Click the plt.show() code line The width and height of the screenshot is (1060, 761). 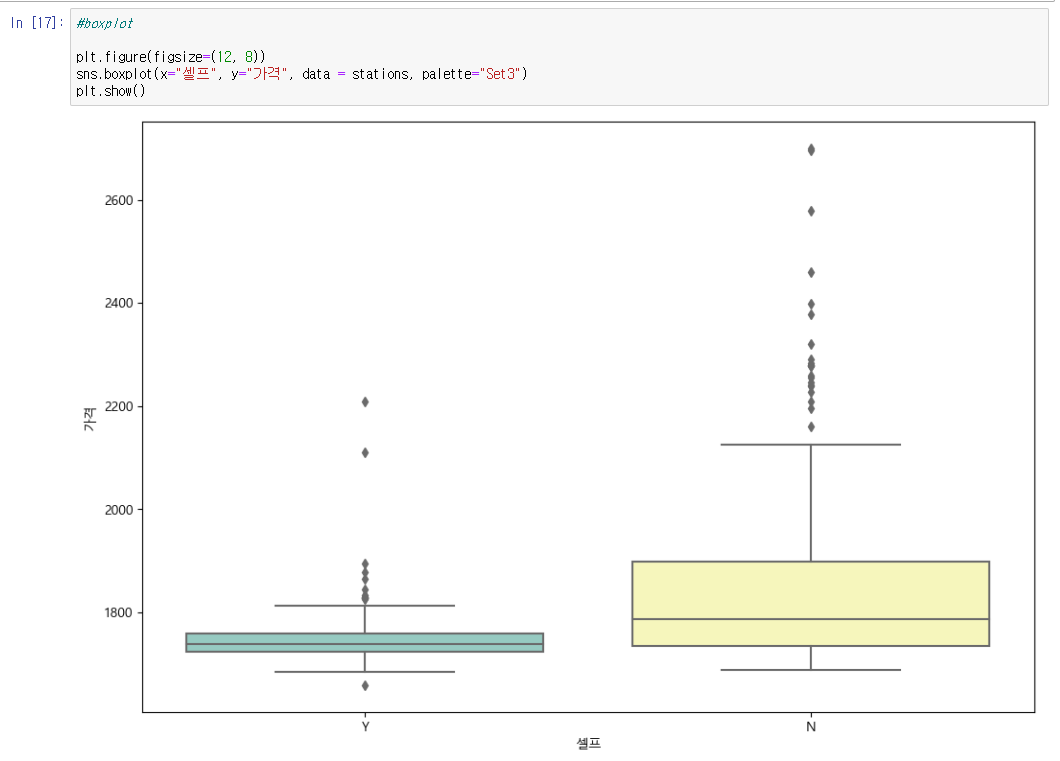[x=111, y=91]
